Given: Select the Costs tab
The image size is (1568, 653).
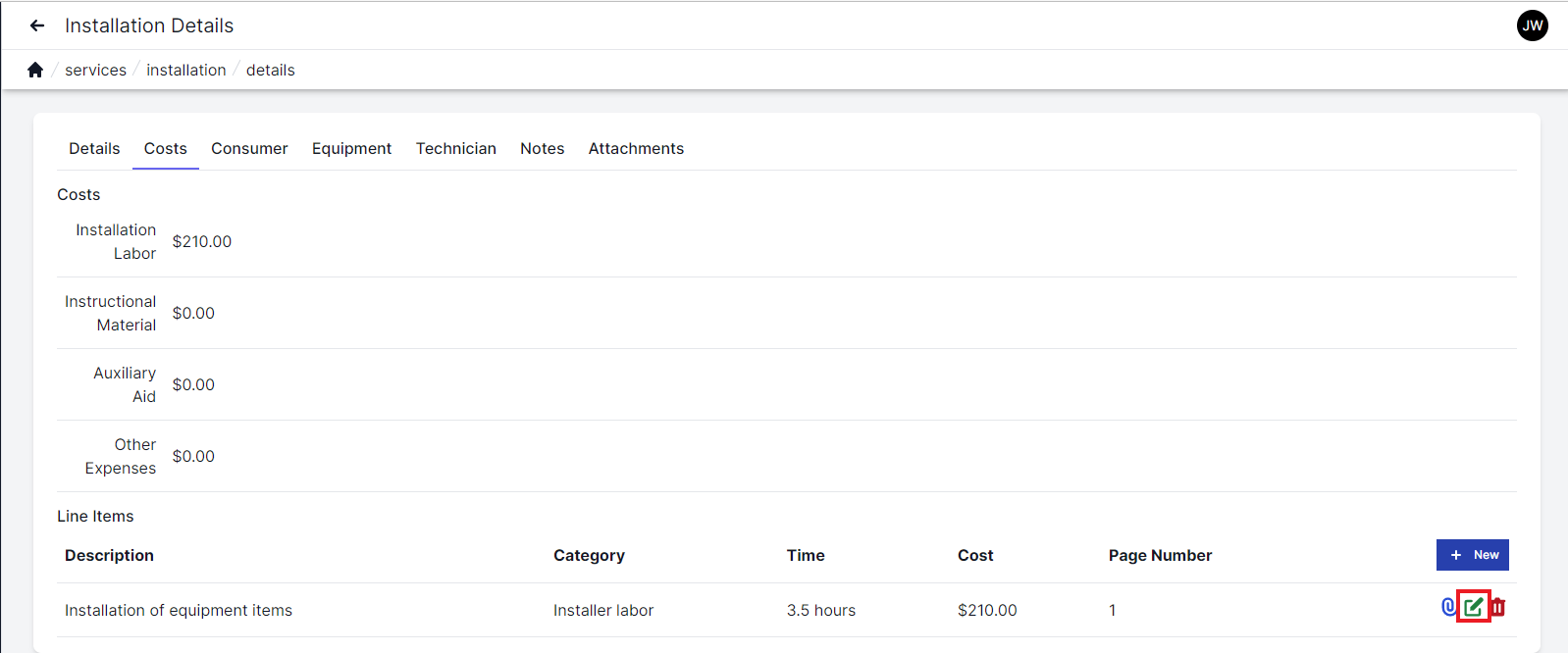Looking at the screenshot, I should 165,148.
